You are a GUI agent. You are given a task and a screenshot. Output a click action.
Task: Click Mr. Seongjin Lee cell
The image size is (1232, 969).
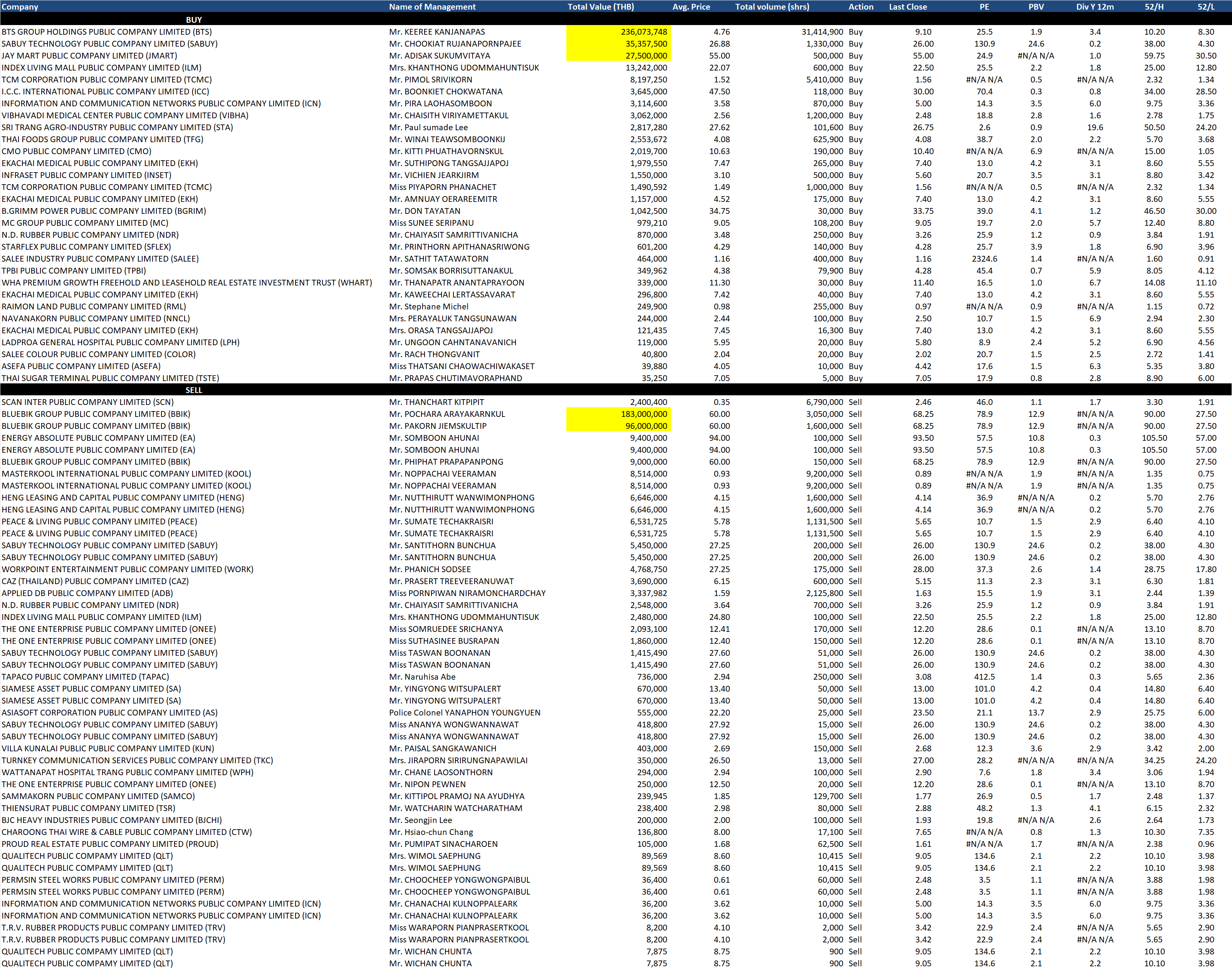420,820
